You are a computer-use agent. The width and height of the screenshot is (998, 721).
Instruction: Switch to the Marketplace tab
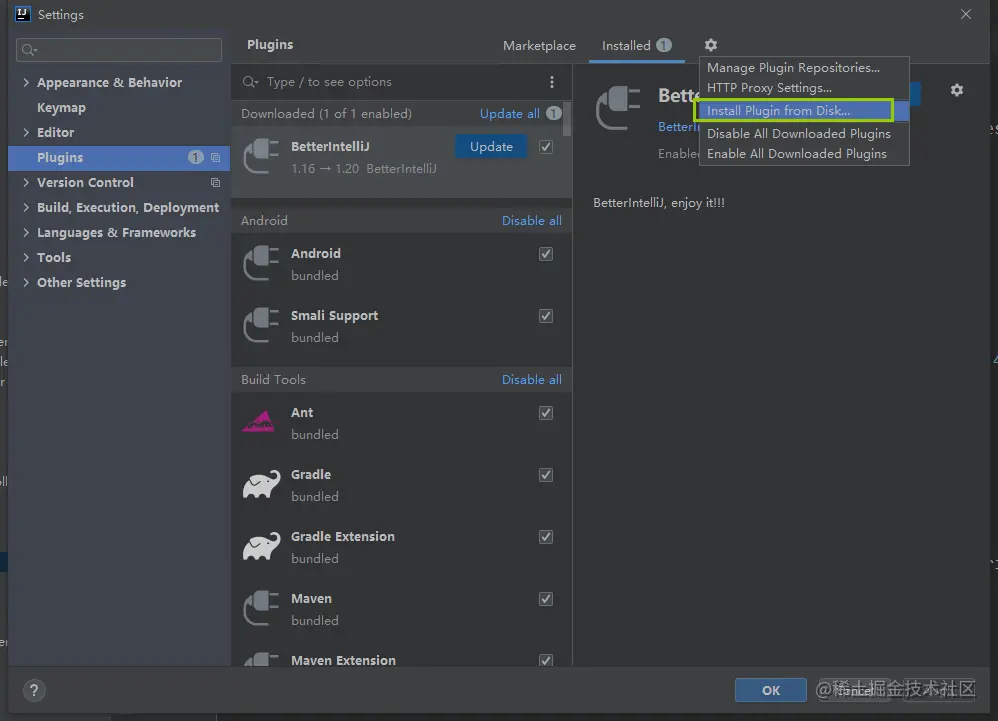(539, 46)
